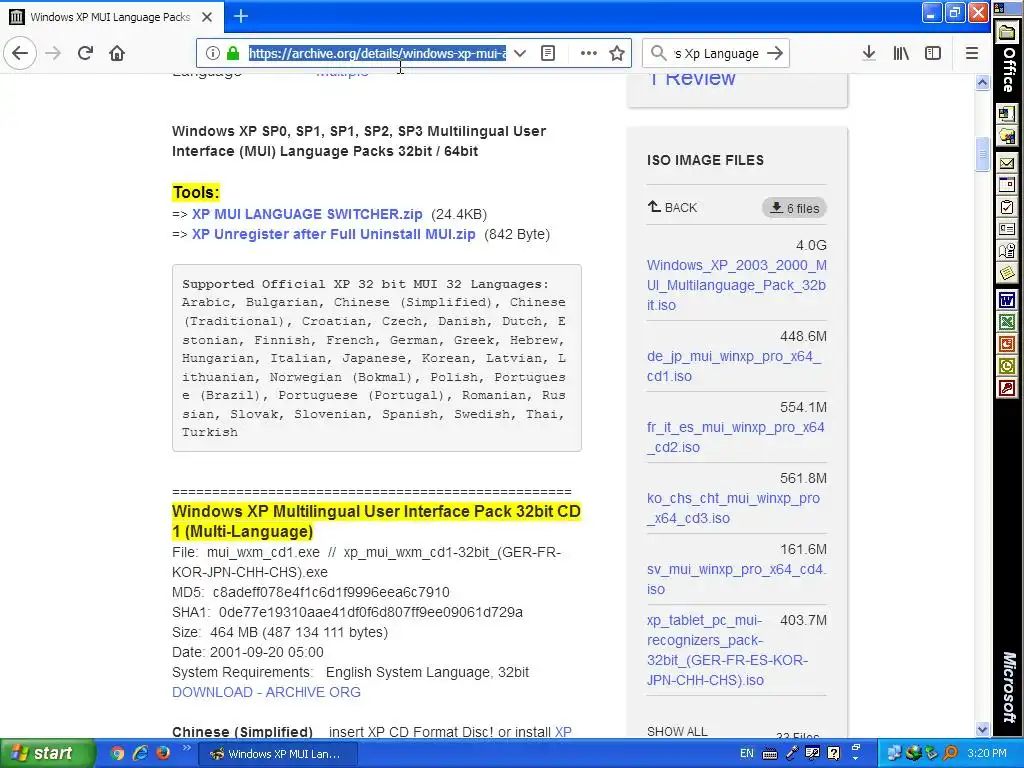1024x768 pixels.
Task: Download fr_it_es_mui_winxp_pro_x64_cd2.iso
Action: [735, 437]
